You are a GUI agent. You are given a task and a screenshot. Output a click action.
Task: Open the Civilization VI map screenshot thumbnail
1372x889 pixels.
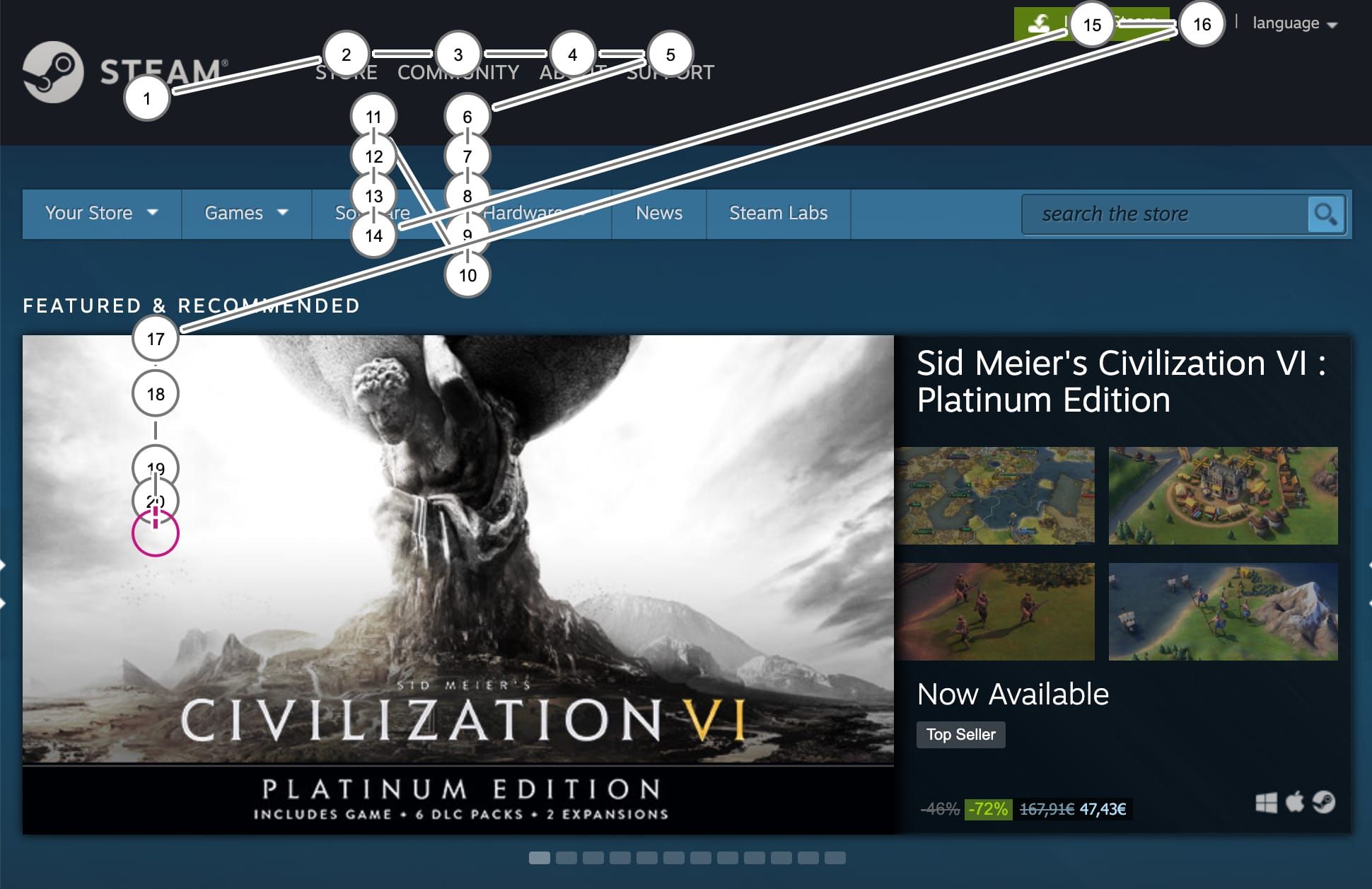click(x=995, y=495)
